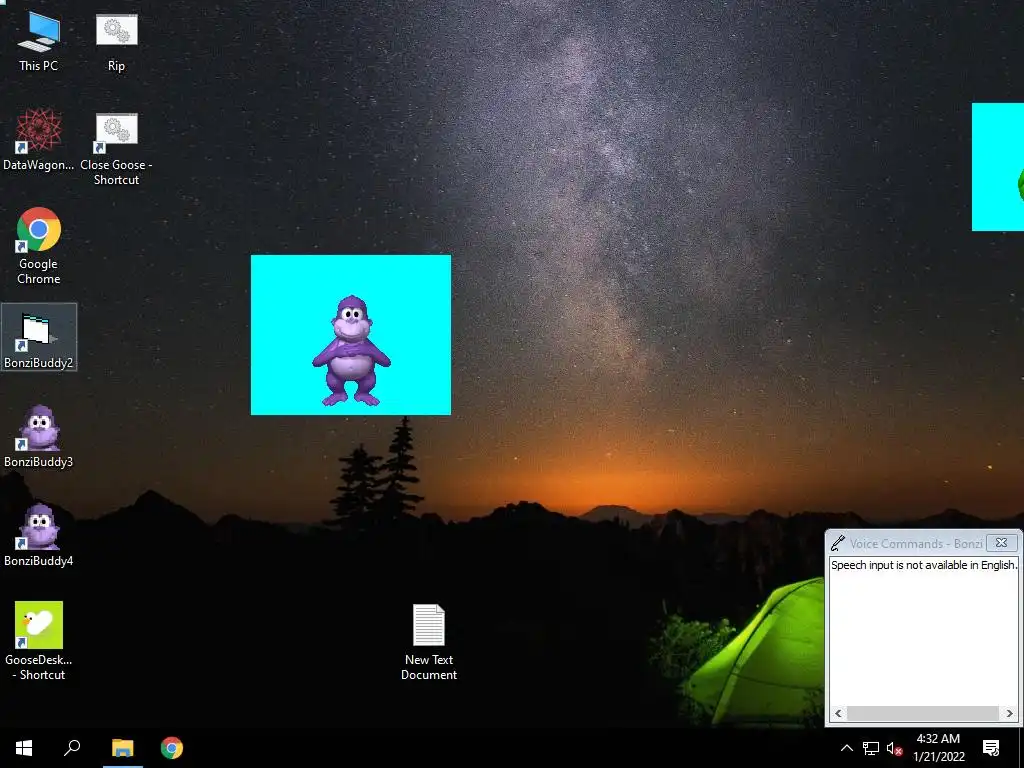
Task: Open the Action Center notifications icon
Action: click(x=991, y=748)
